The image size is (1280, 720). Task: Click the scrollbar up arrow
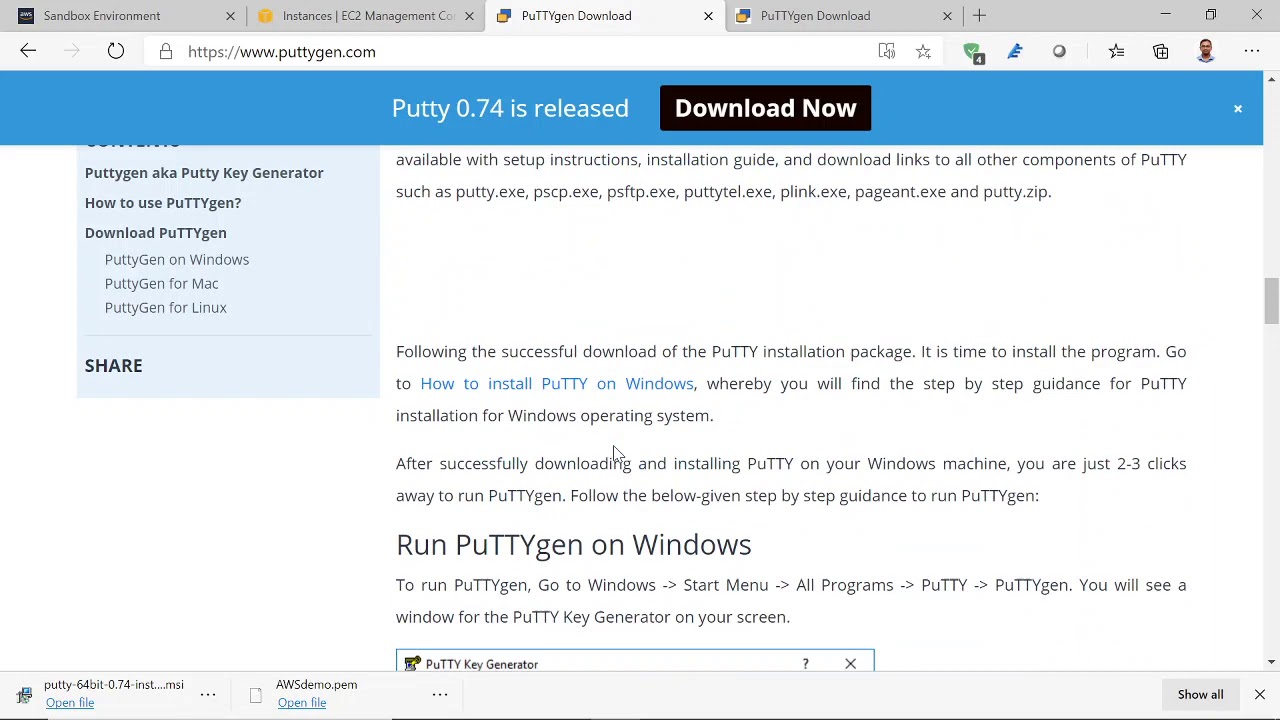coord(1271,78)
